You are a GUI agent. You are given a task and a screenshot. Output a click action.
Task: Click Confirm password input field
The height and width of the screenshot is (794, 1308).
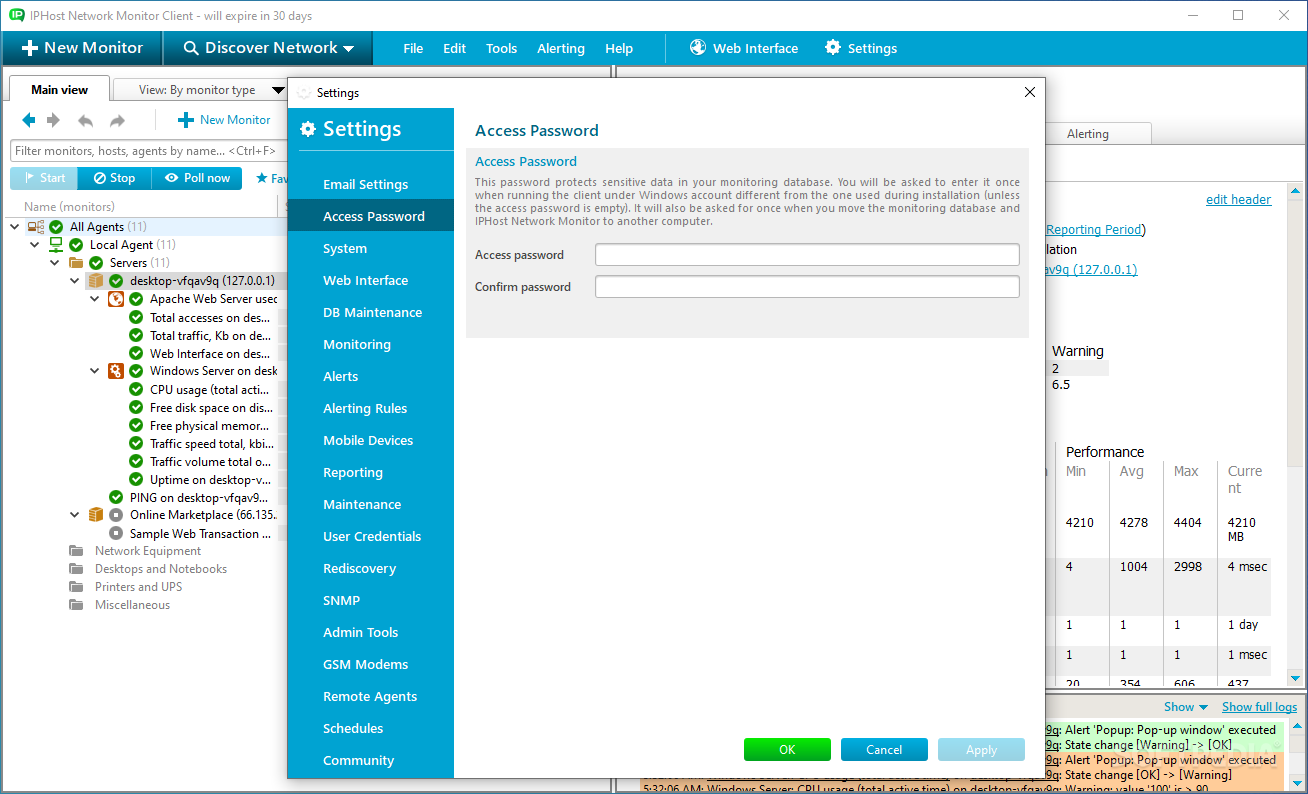pos(807,287)
